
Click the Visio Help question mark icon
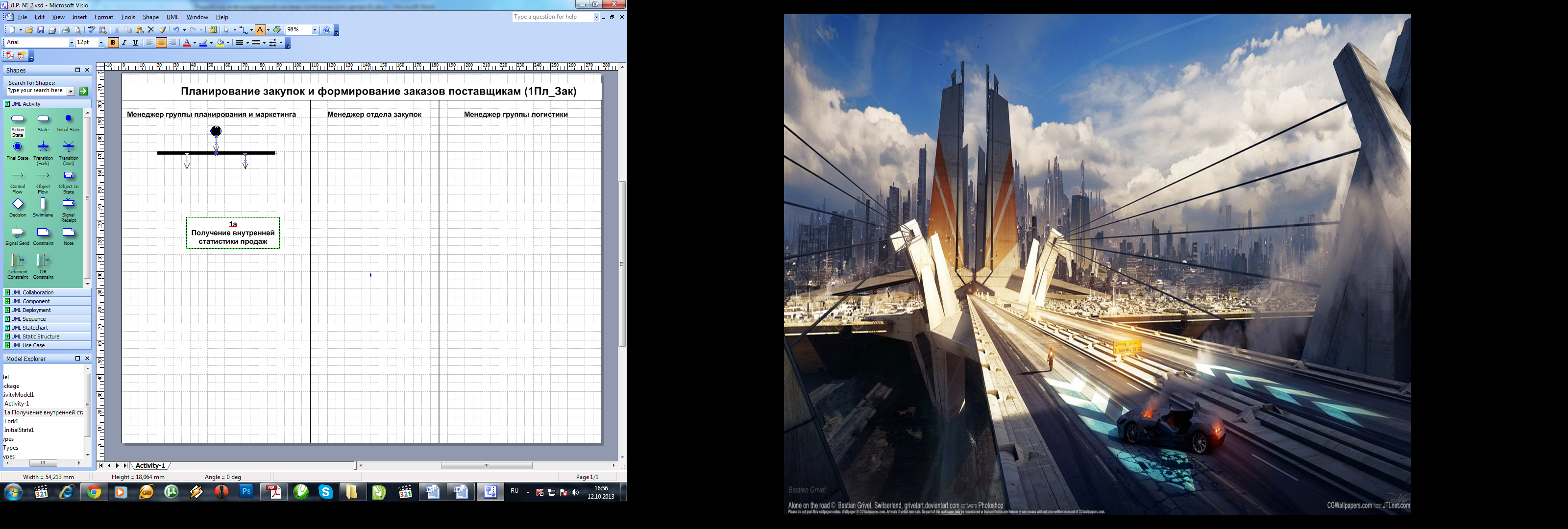[x=327, y=30]
